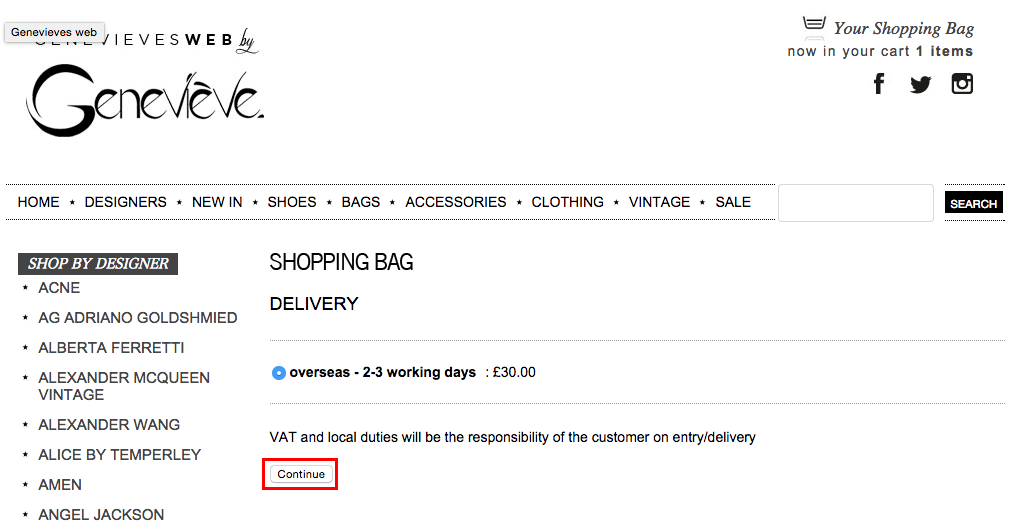
Task: Click the shopping bag basket icon
Action: click(814, 23)
